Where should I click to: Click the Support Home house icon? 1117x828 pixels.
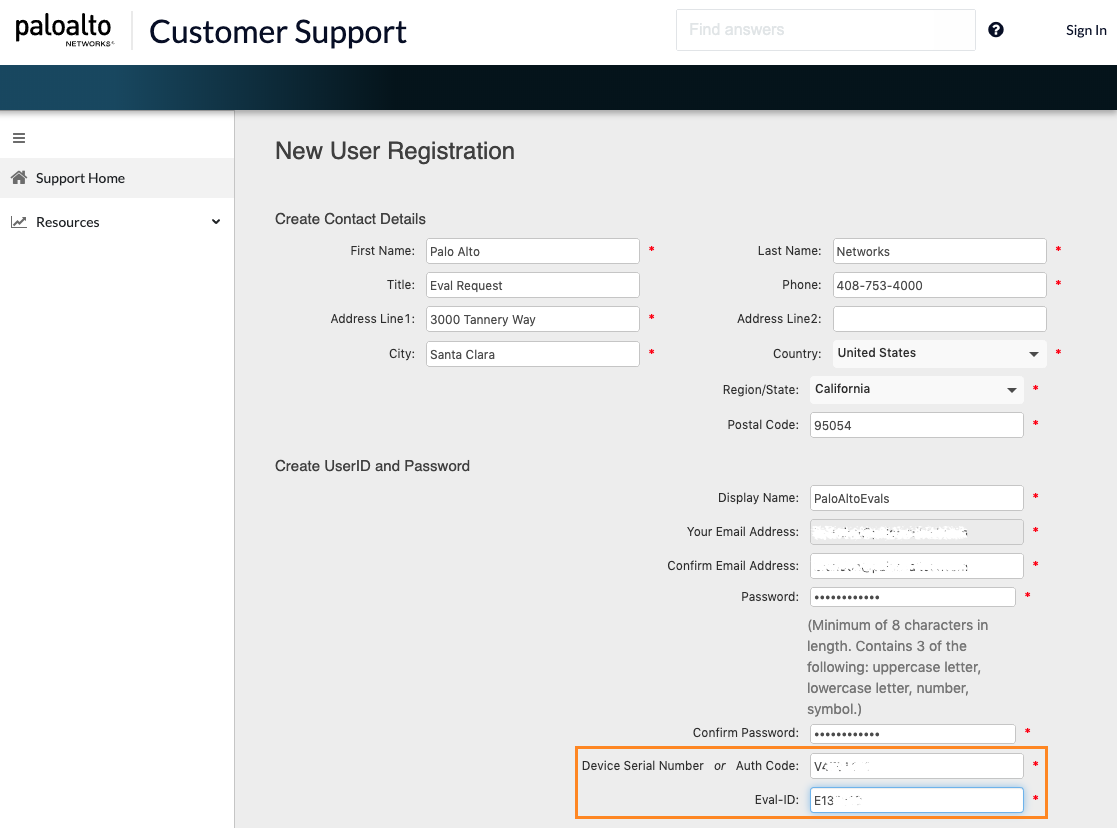point(18,177)
